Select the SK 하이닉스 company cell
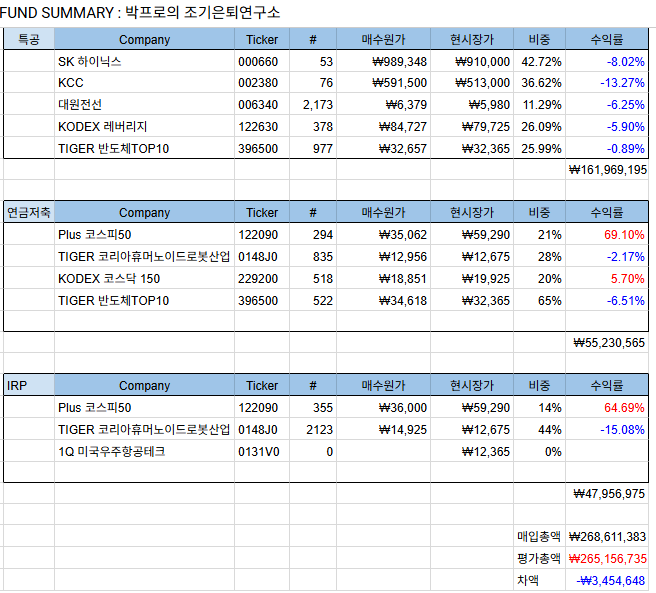656x593 pixels. coord(144,62)
